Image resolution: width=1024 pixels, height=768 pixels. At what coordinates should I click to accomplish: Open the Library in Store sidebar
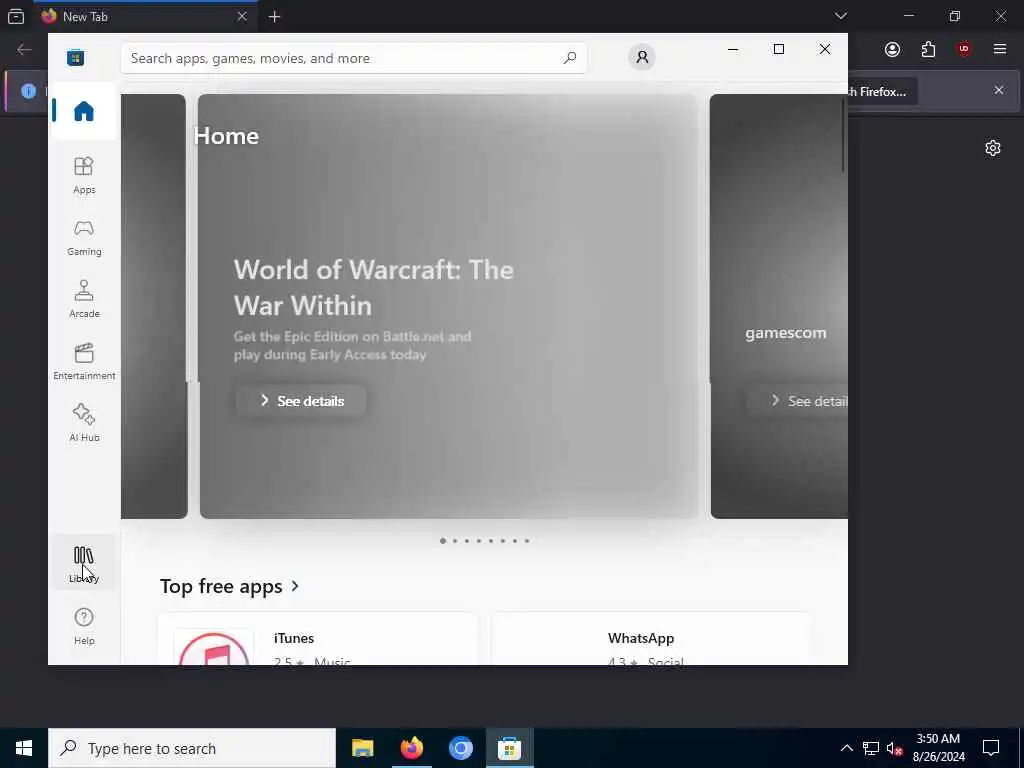point(84,564)
